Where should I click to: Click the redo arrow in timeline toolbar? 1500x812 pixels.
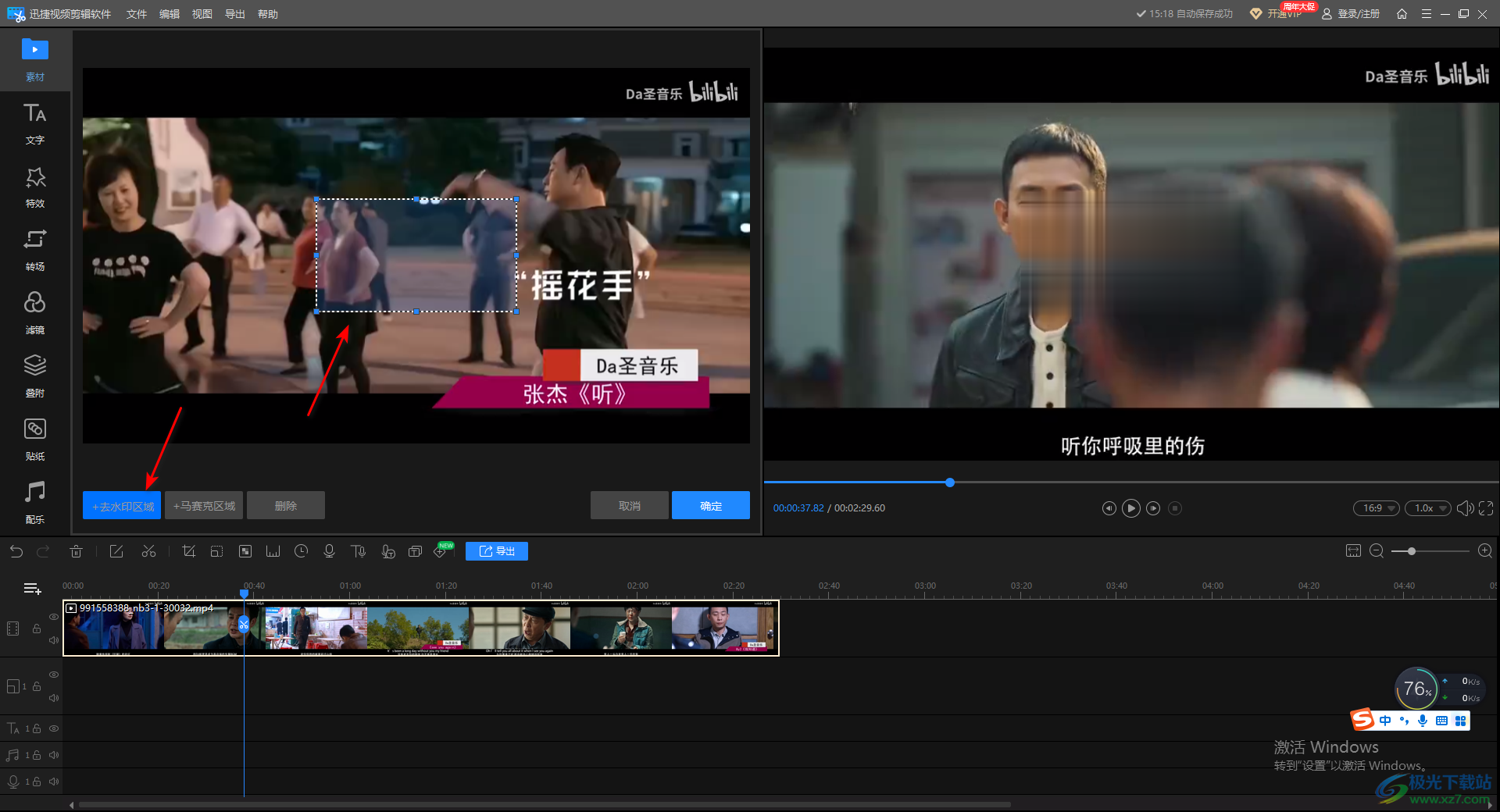click(x=43, y=551)
